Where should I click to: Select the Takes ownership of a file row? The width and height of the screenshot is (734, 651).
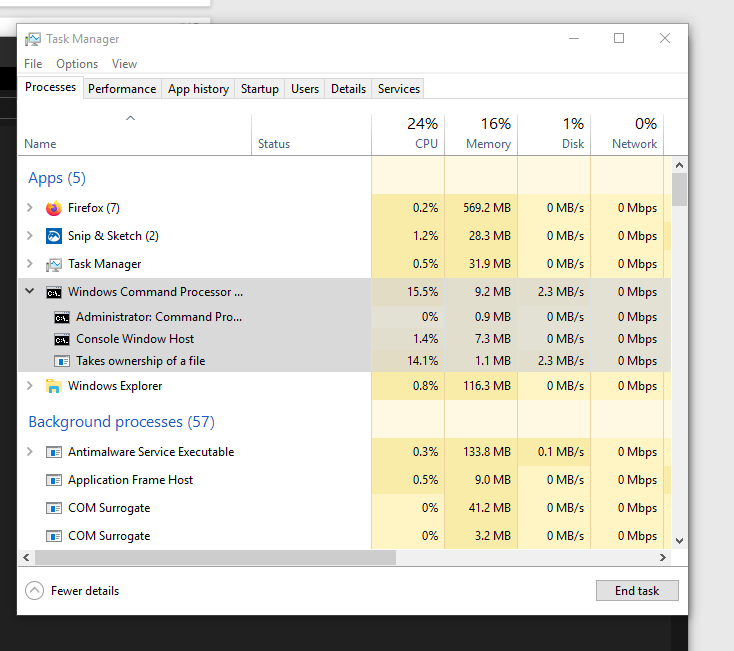coord(345,361)
